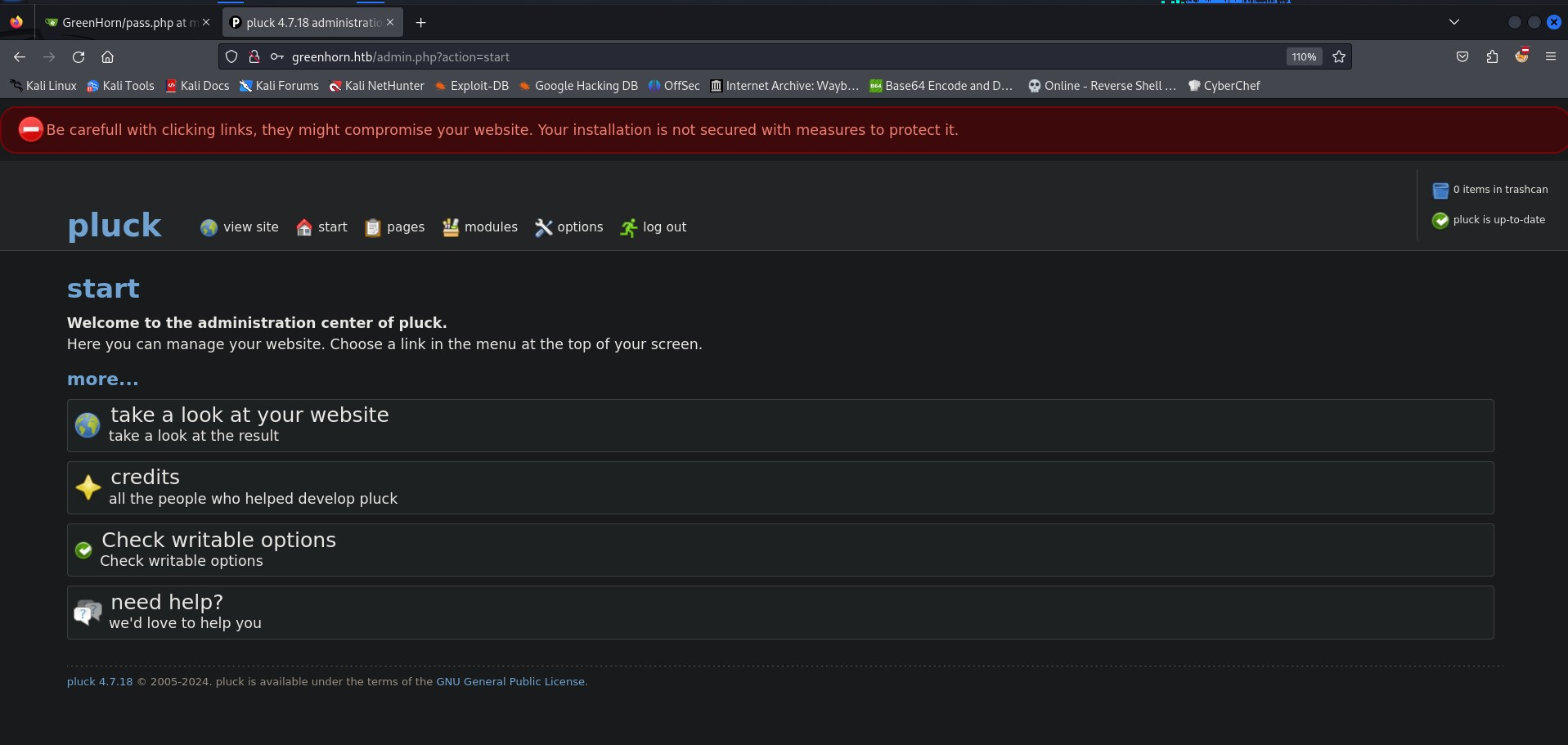The width and height of the screenshot is (1568, 745).
Task: Switch to the GreenHorn/pass.php tab
Action: pyautogui.click(x=123, y=23)
